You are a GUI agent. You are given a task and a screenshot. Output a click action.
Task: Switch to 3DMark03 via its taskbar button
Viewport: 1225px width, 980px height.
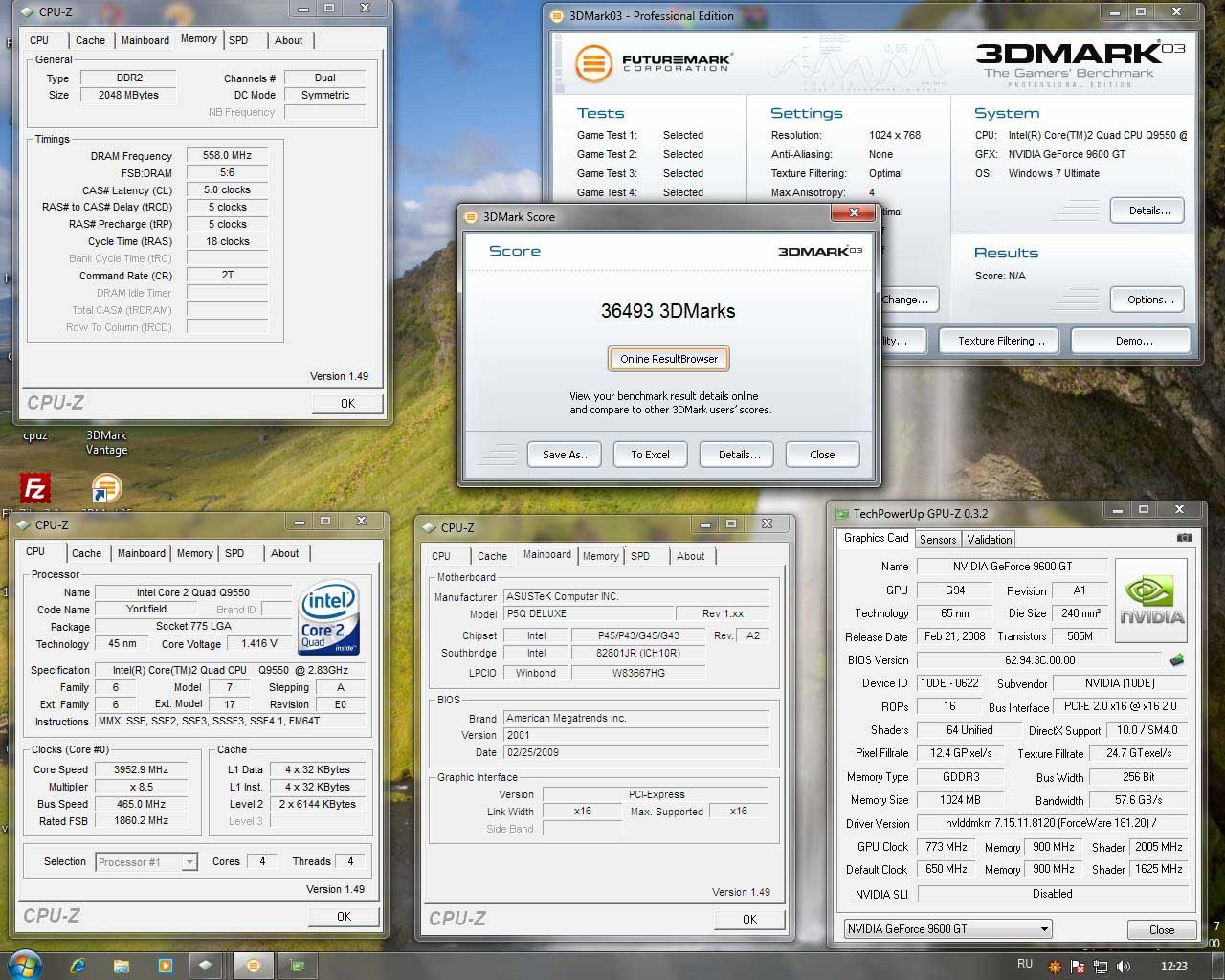coord(254,966)
